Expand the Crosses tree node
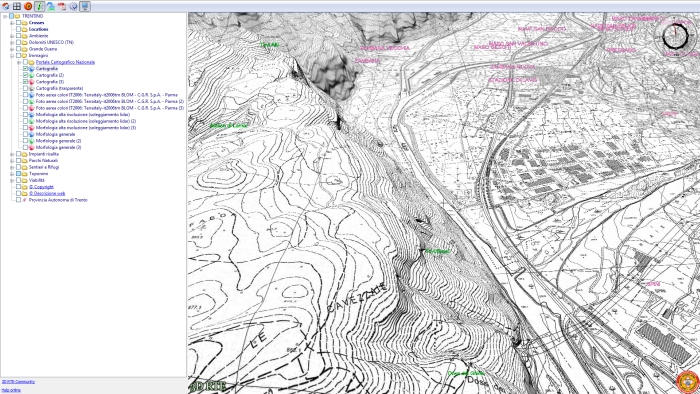This screenshot has height=394, width=700. coord(12,23)
